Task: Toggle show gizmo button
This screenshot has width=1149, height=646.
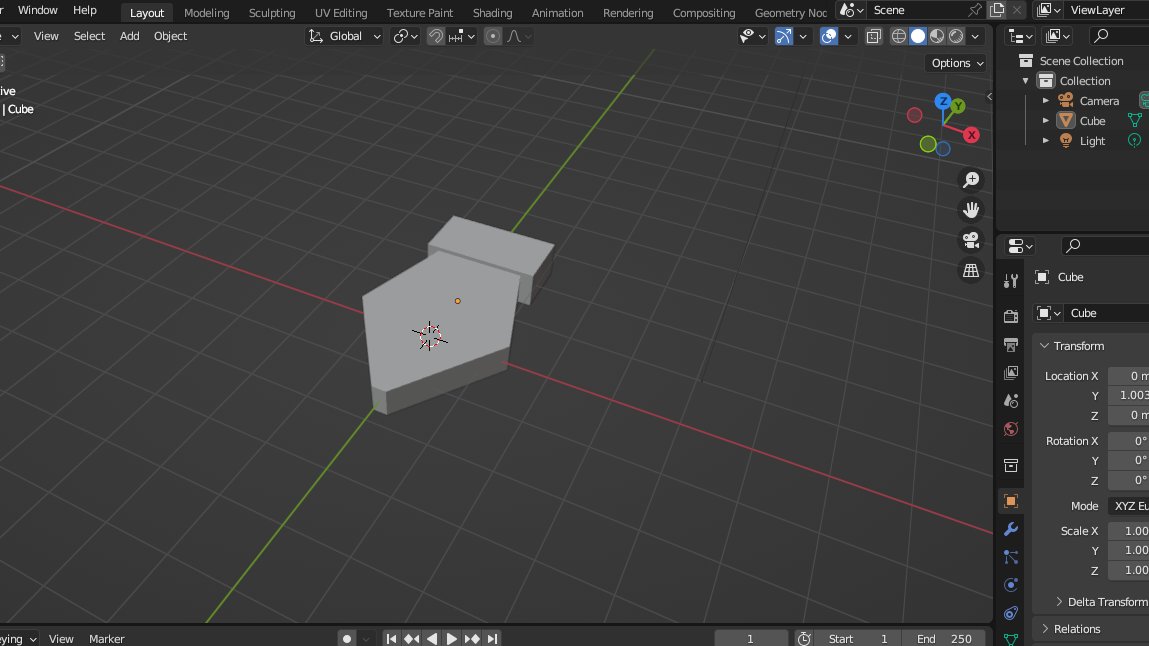Action: [x=784, y=36]
